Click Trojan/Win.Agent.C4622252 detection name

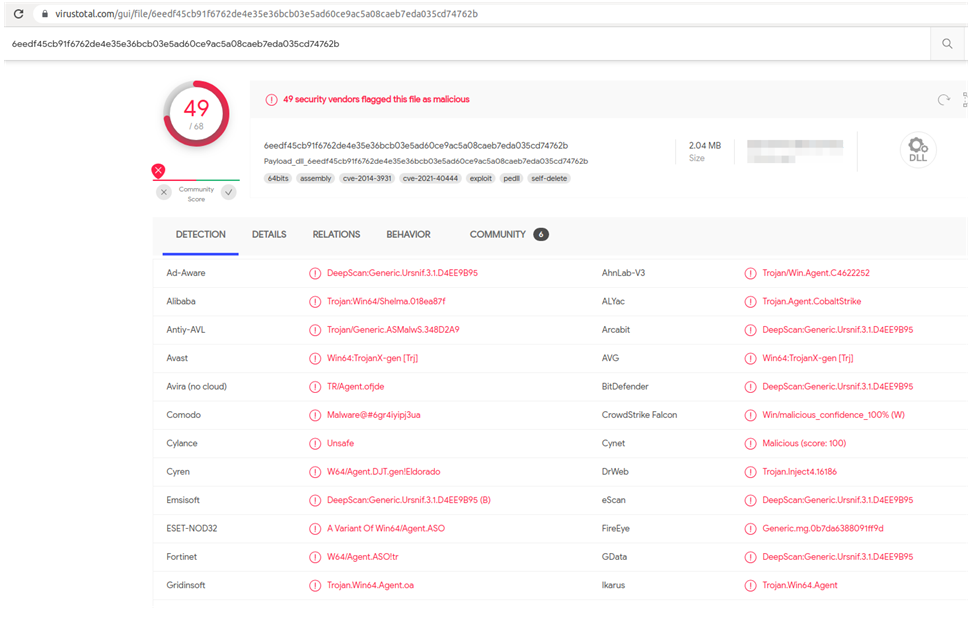[816, 273]
